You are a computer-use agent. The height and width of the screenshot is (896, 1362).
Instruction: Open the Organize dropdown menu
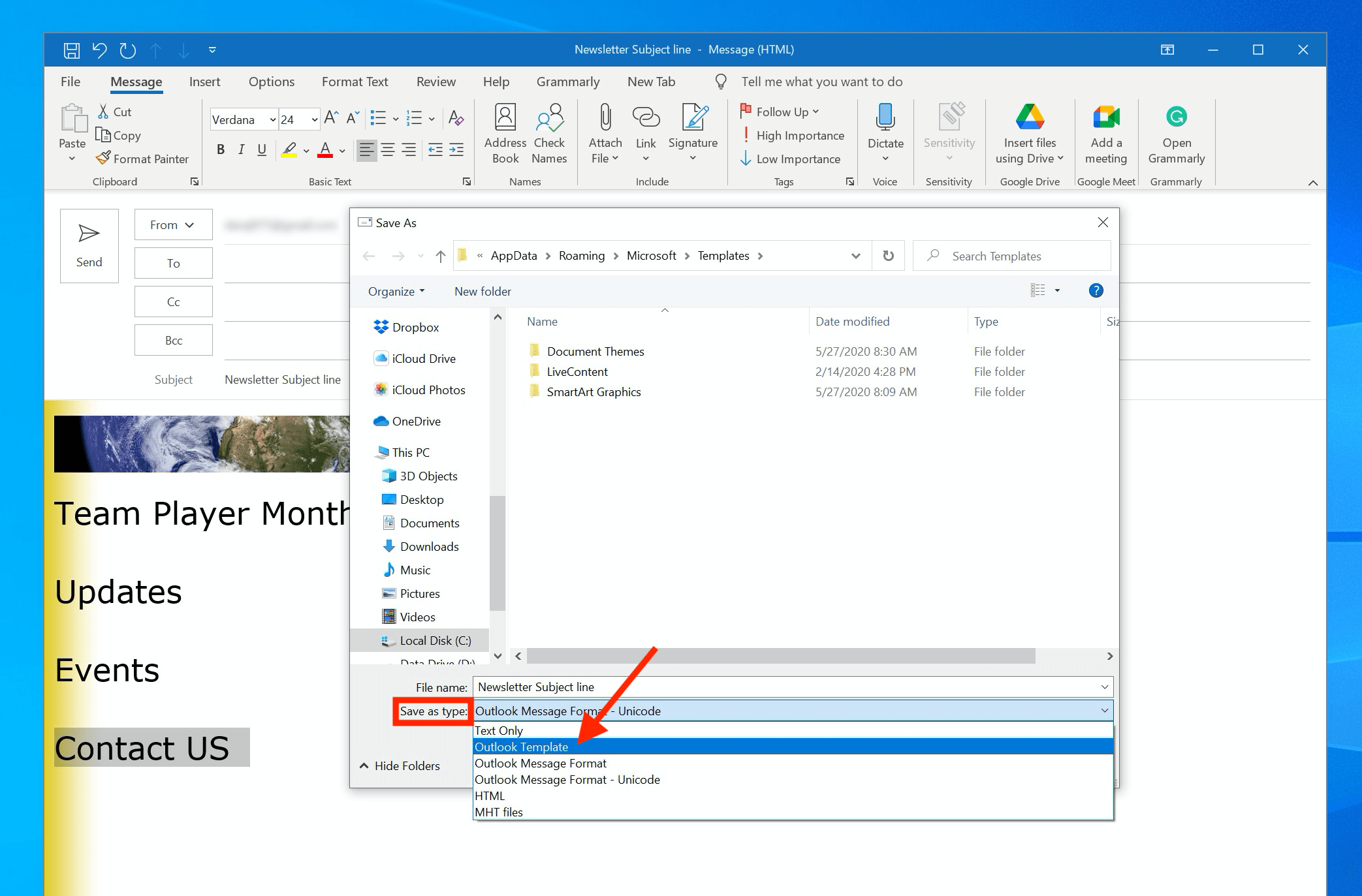(396, 292)
